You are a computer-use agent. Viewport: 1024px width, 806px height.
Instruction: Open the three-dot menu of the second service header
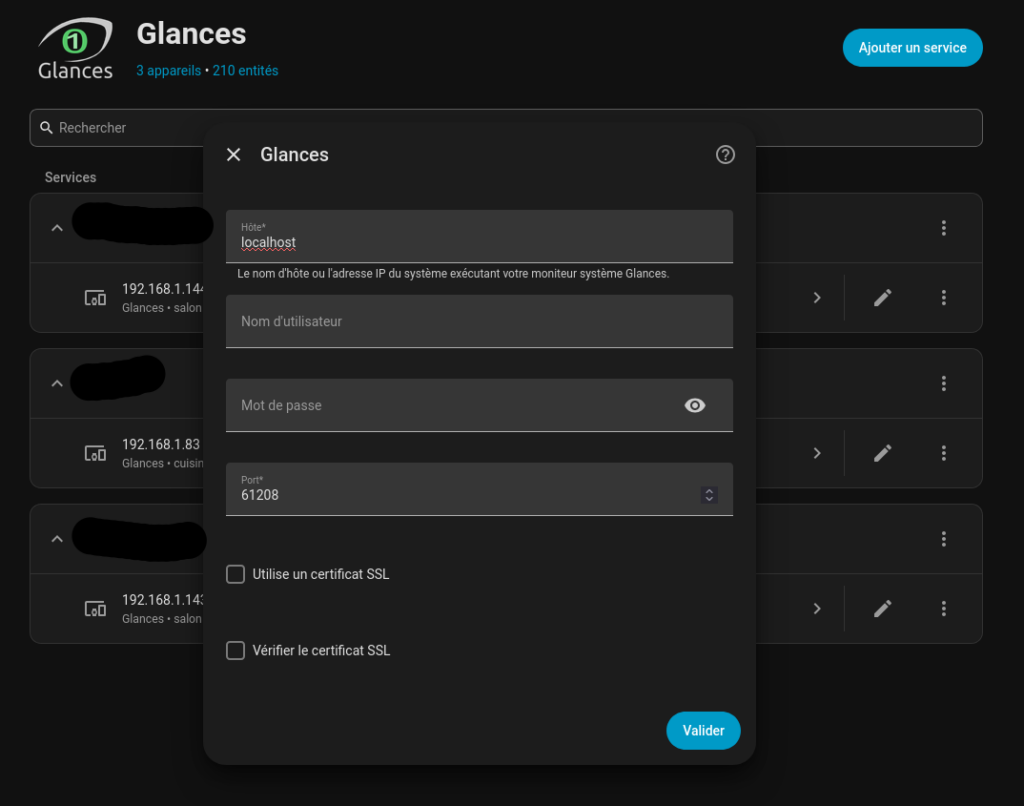tap(944, 383)
